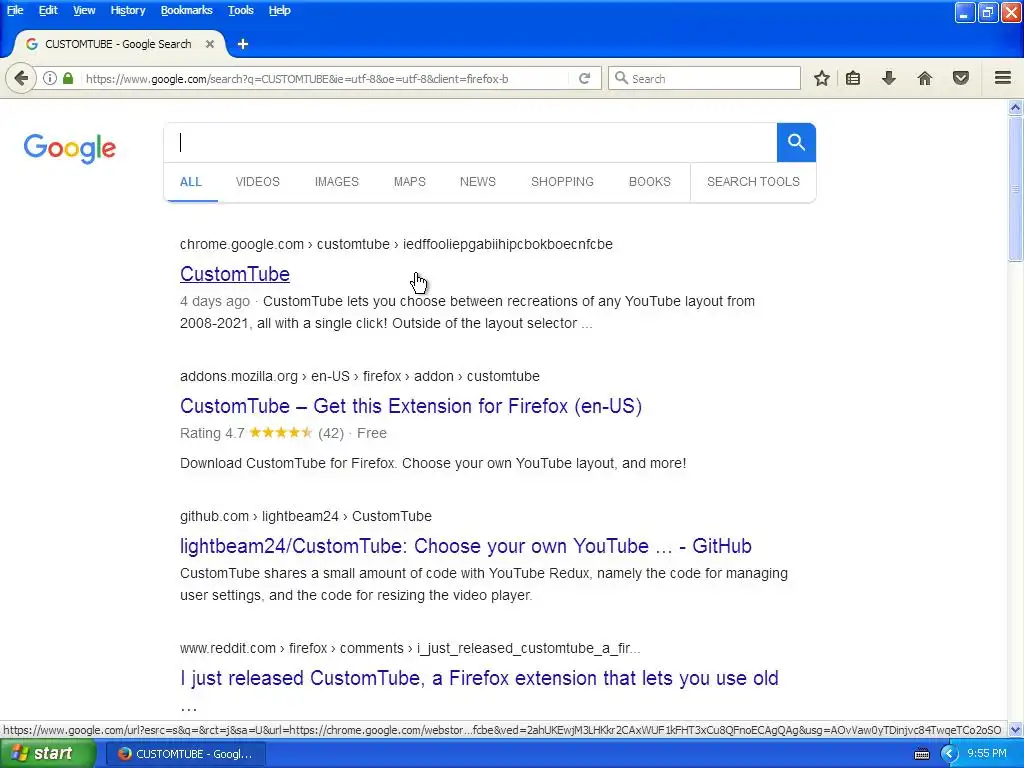Open the Firefox hamburger menu
Viewport: 1024px width, 768px height.
1003,78
